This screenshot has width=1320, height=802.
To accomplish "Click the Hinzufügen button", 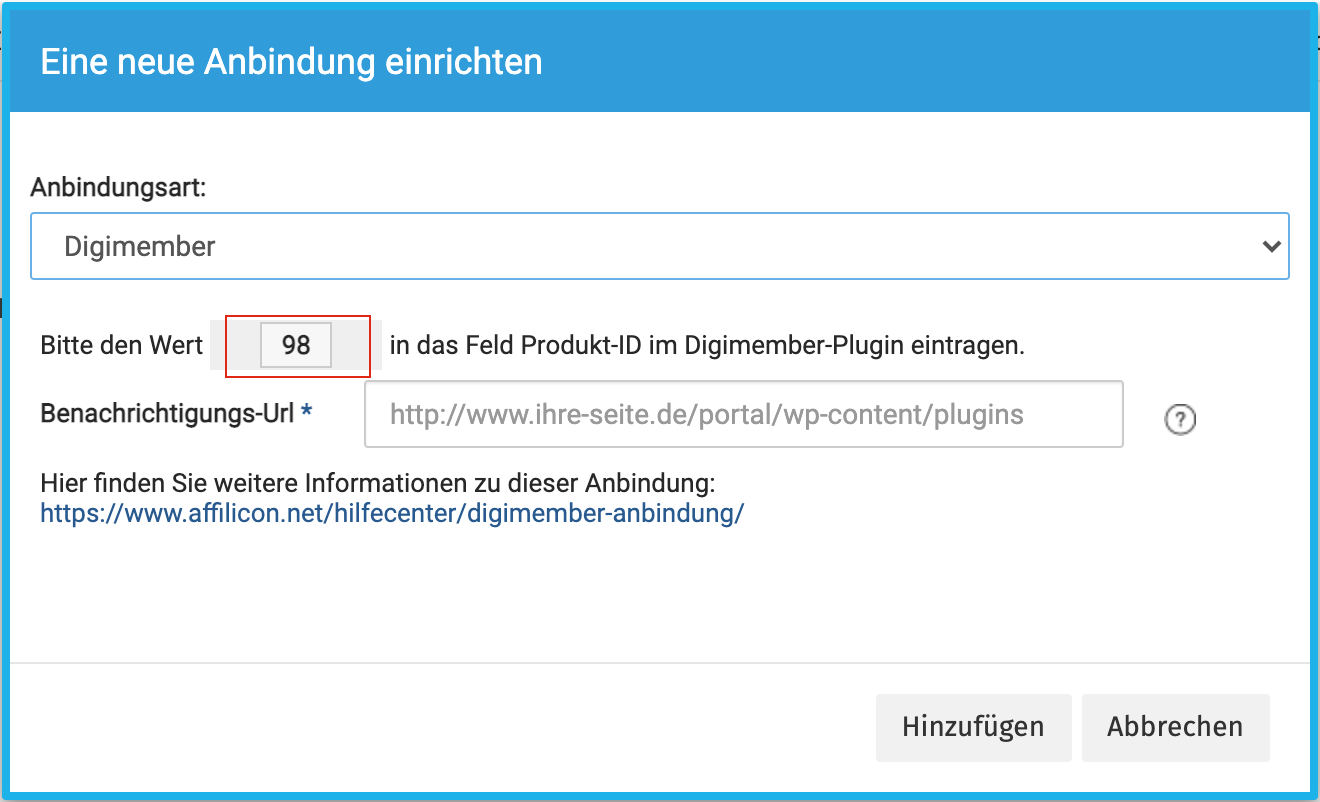I will click(x=973, y=727).
